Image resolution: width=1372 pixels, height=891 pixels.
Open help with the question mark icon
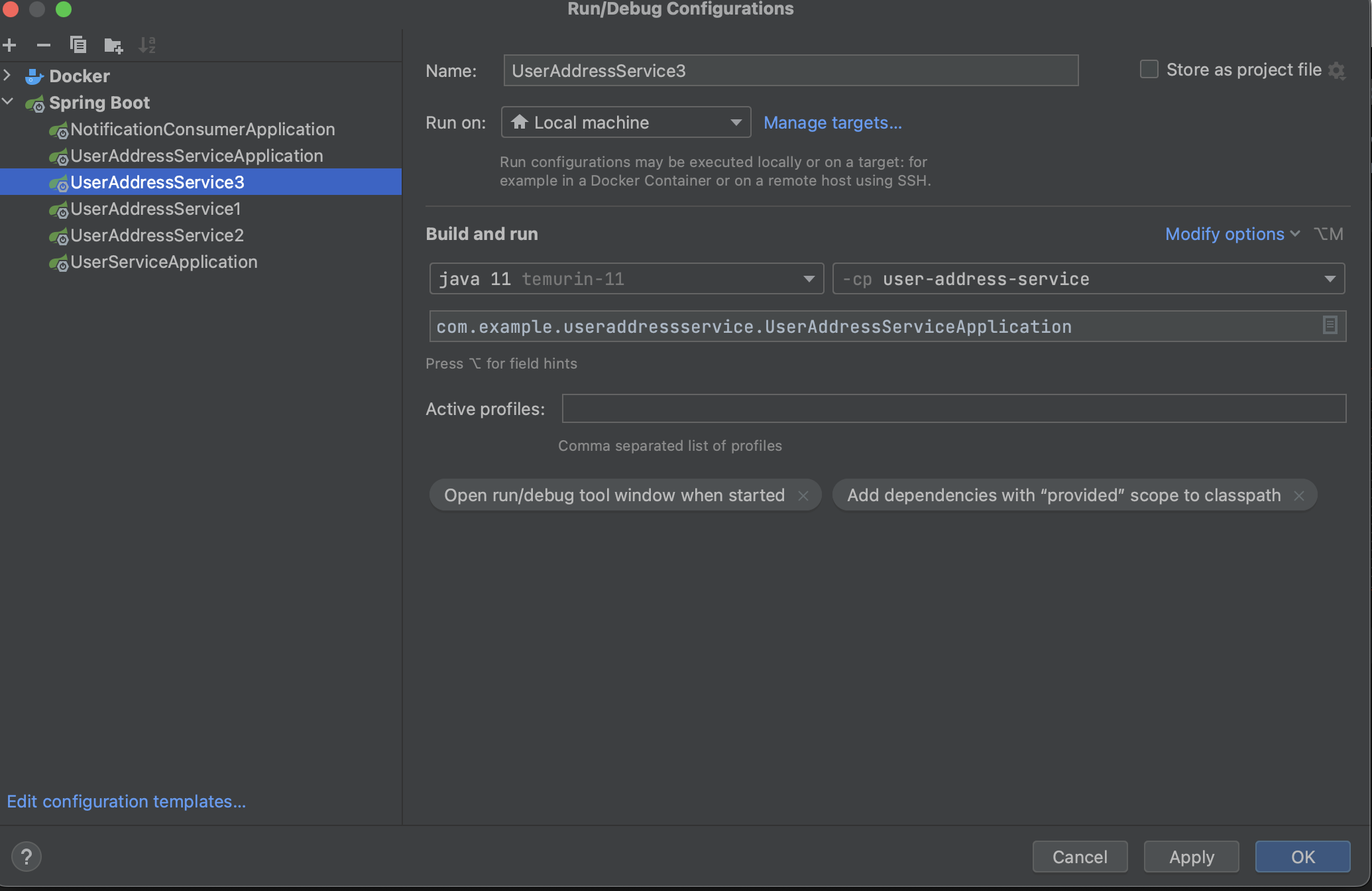(27, 857)
